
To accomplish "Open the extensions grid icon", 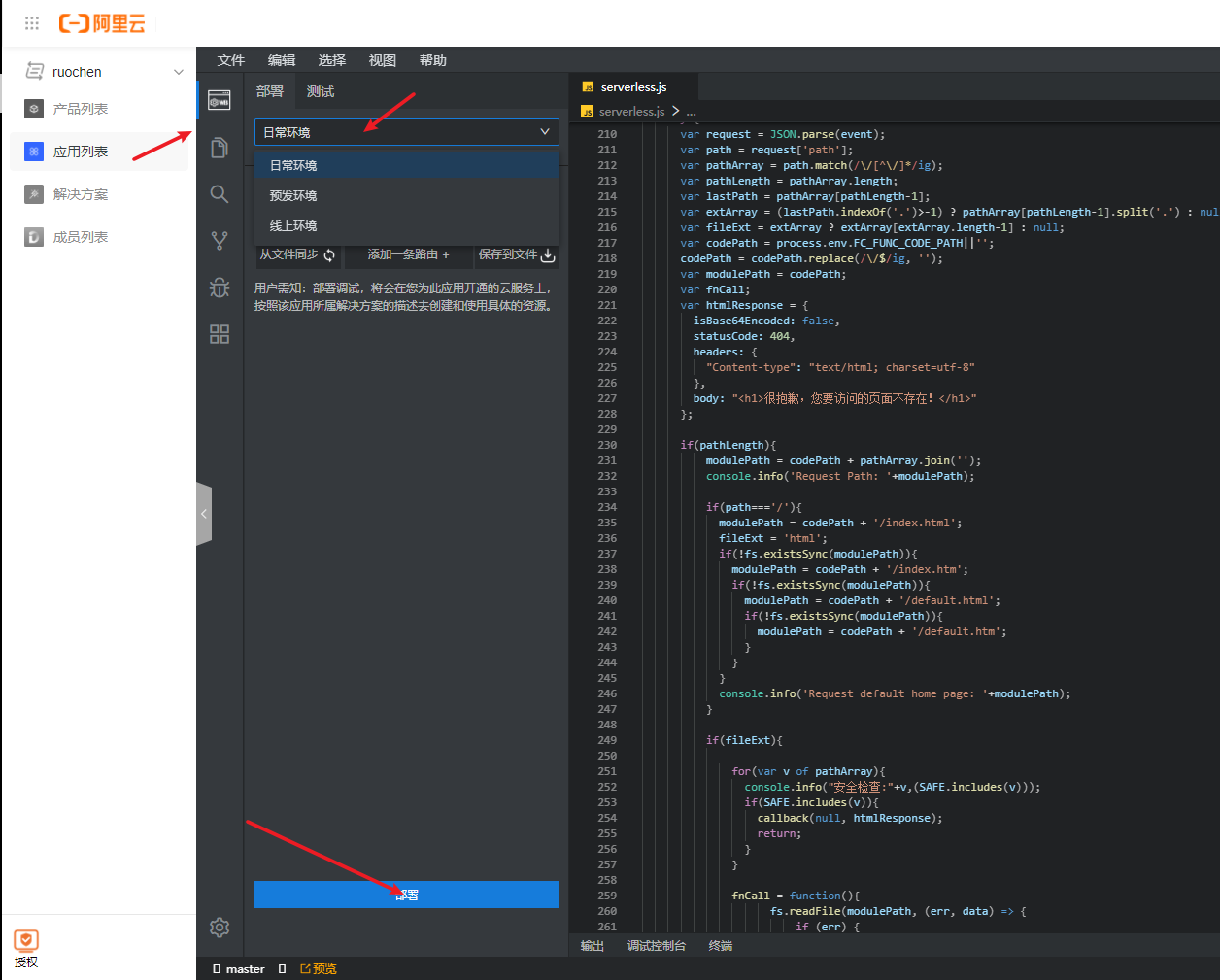I will pos(220,334).
